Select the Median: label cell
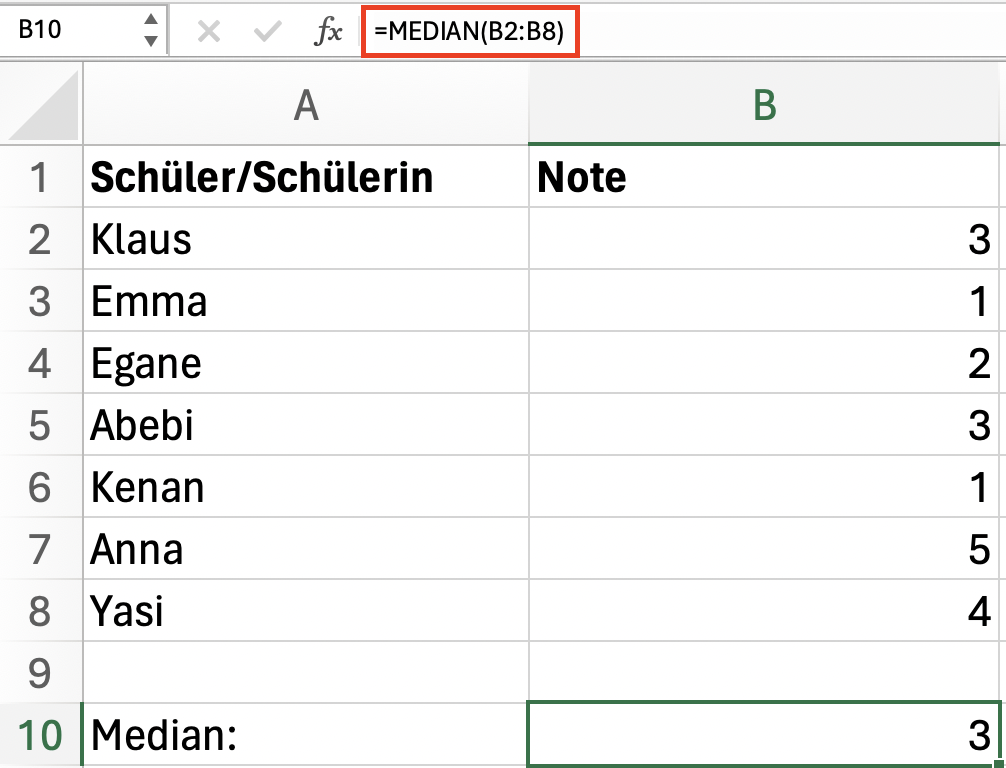Viewport: 1006px width, 768px height. coord(306,735)
